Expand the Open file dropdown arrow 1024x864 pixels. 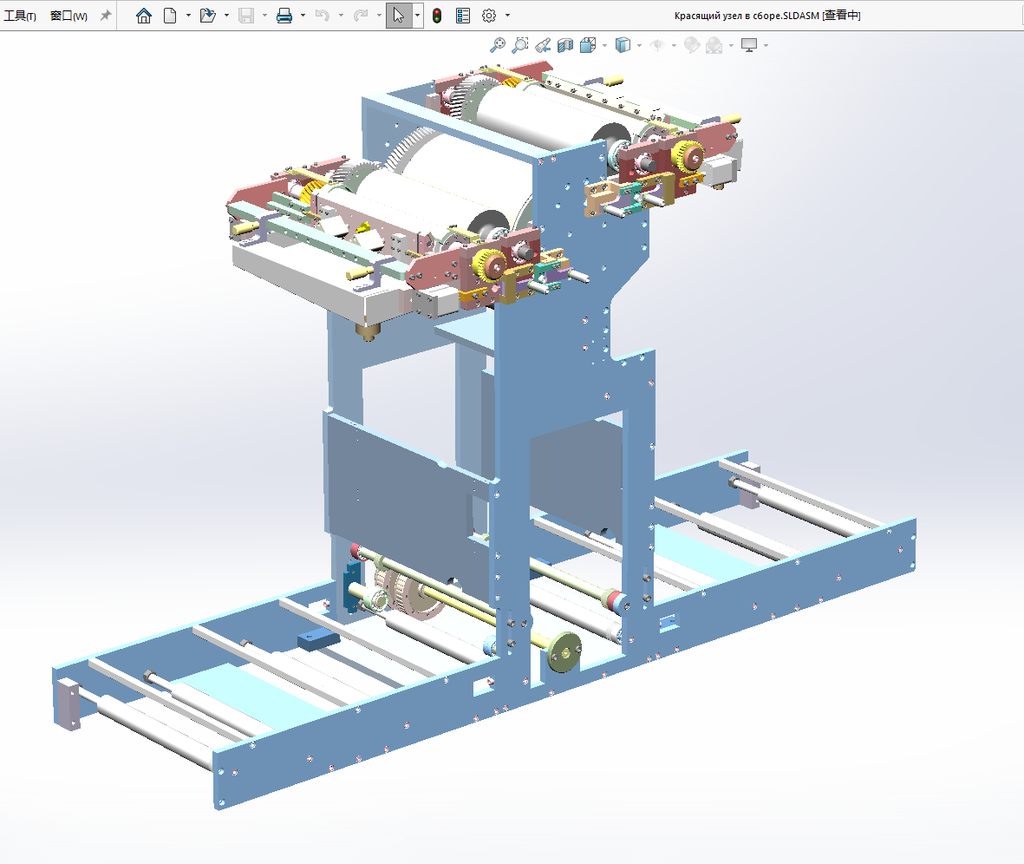[x=226, y=15]
